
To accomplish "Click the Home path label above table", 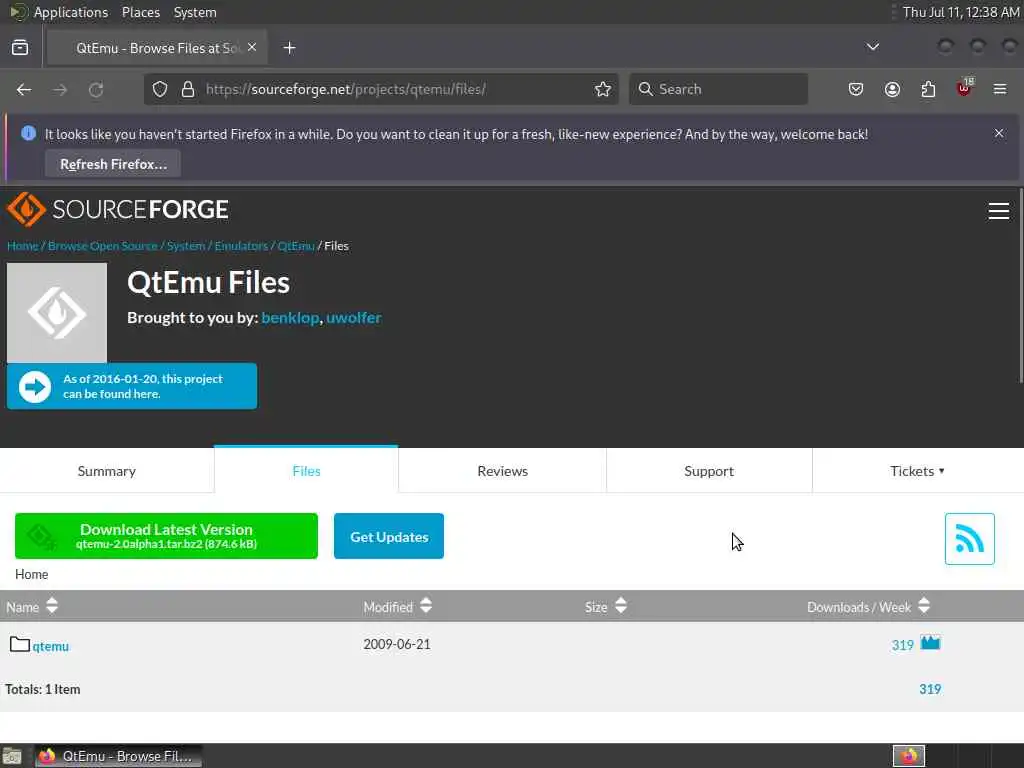I will (x=31, y=574).
